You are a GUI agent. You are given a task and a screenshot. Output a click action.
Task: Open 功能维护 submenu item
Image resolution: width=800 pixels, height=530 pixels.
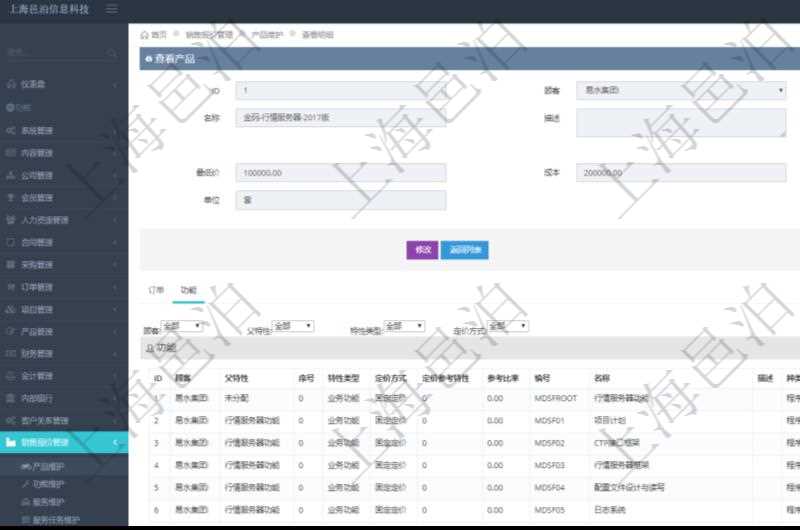pos(49,484)
